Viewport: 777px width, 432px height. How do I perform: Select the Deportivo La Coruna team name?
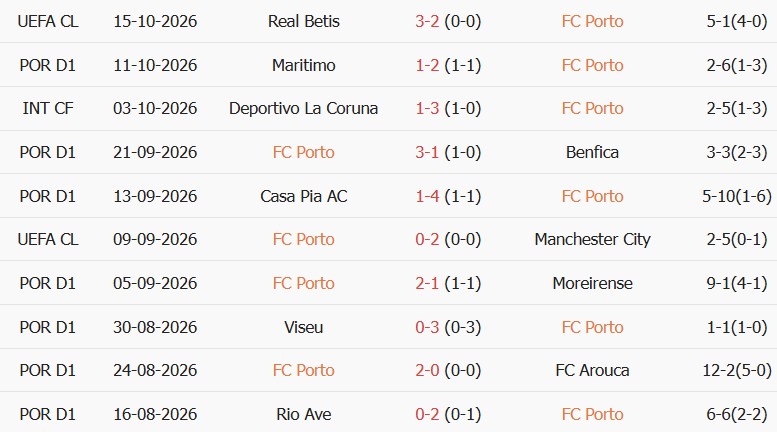pos(304,108)
